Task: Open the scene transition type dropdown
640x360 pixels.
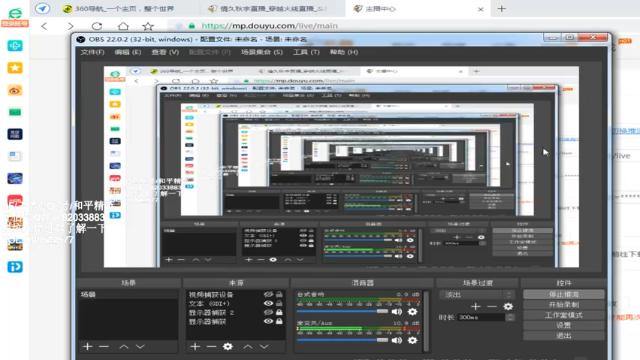Action: [x=476, y=294]
